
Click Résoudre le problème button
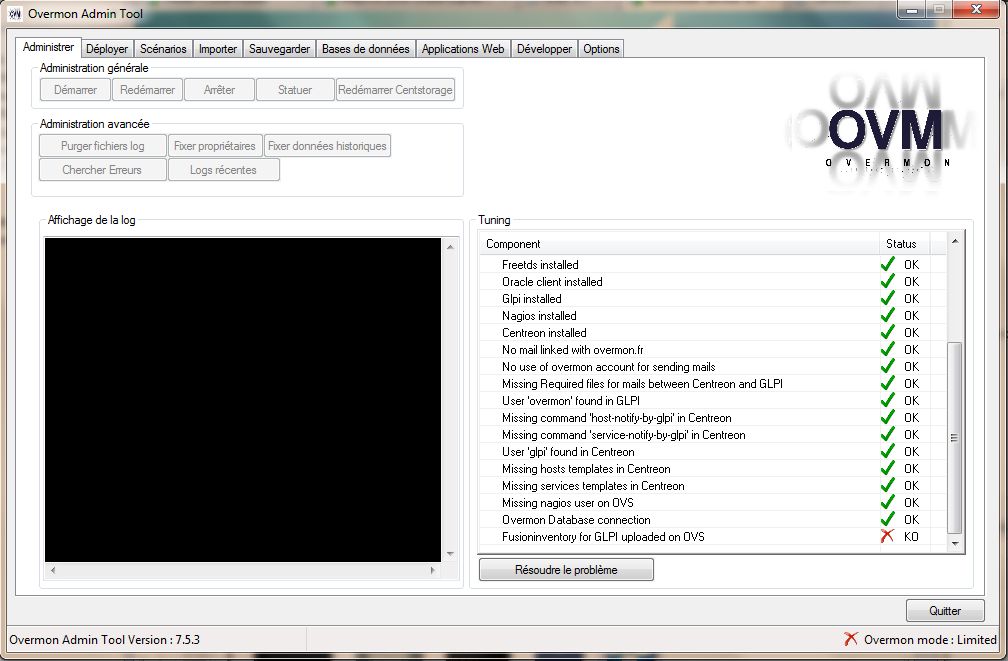pos(566,570)
